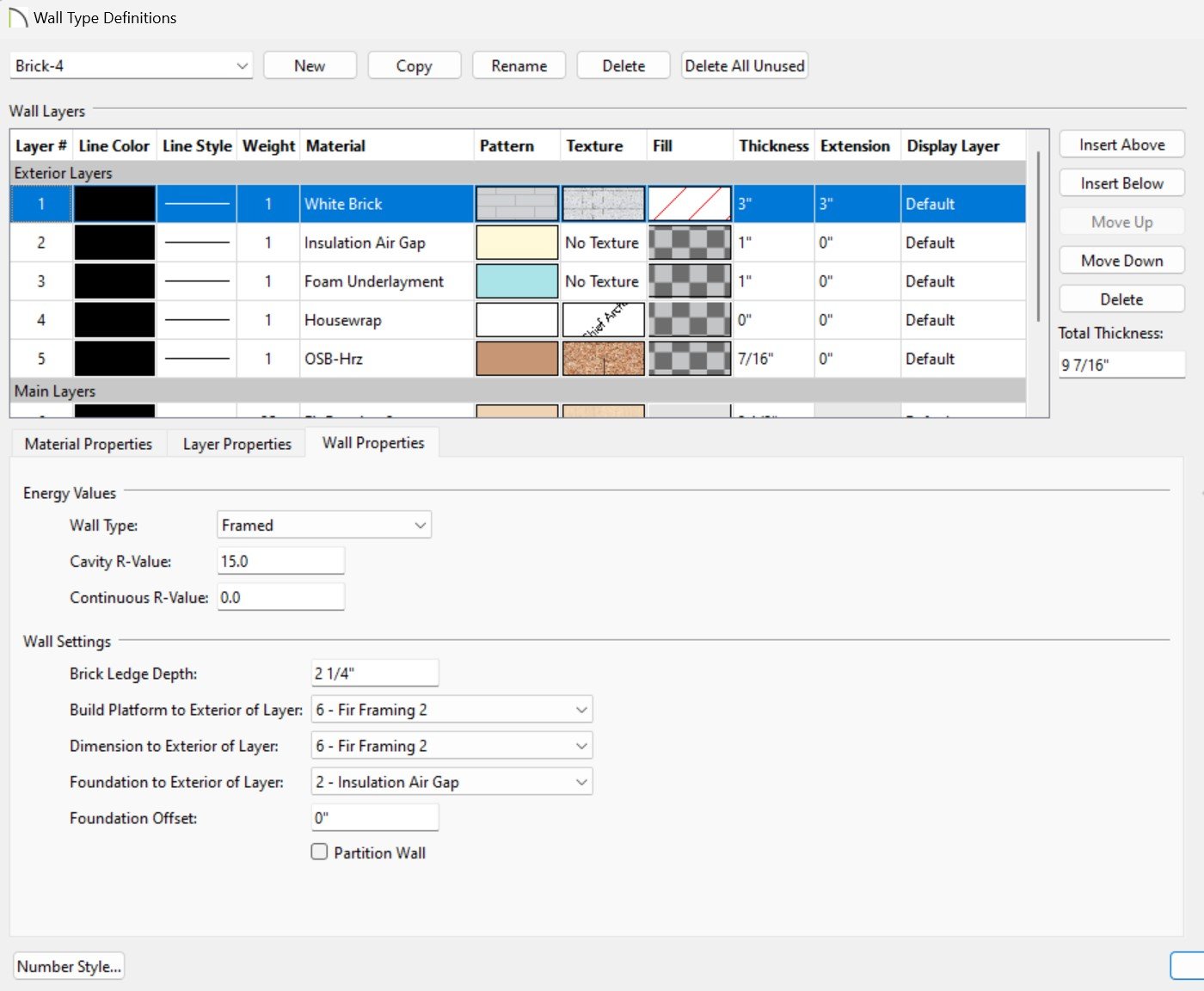Click line color swatch of Housewrap layer
1204x991 pixels.
pyautogui.click(x=114, y=320)
